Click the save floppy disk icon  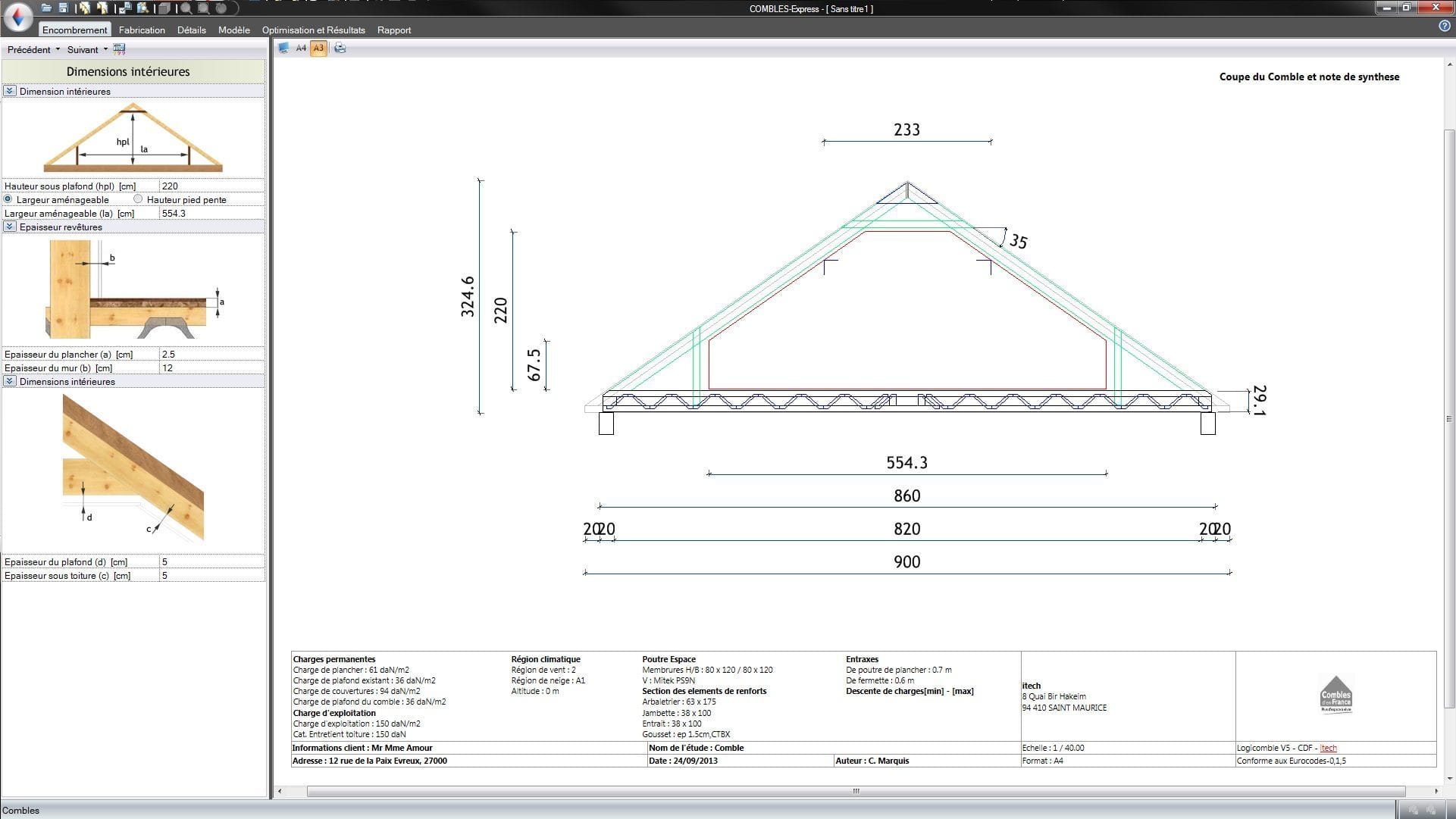click(x=63, y=8)
